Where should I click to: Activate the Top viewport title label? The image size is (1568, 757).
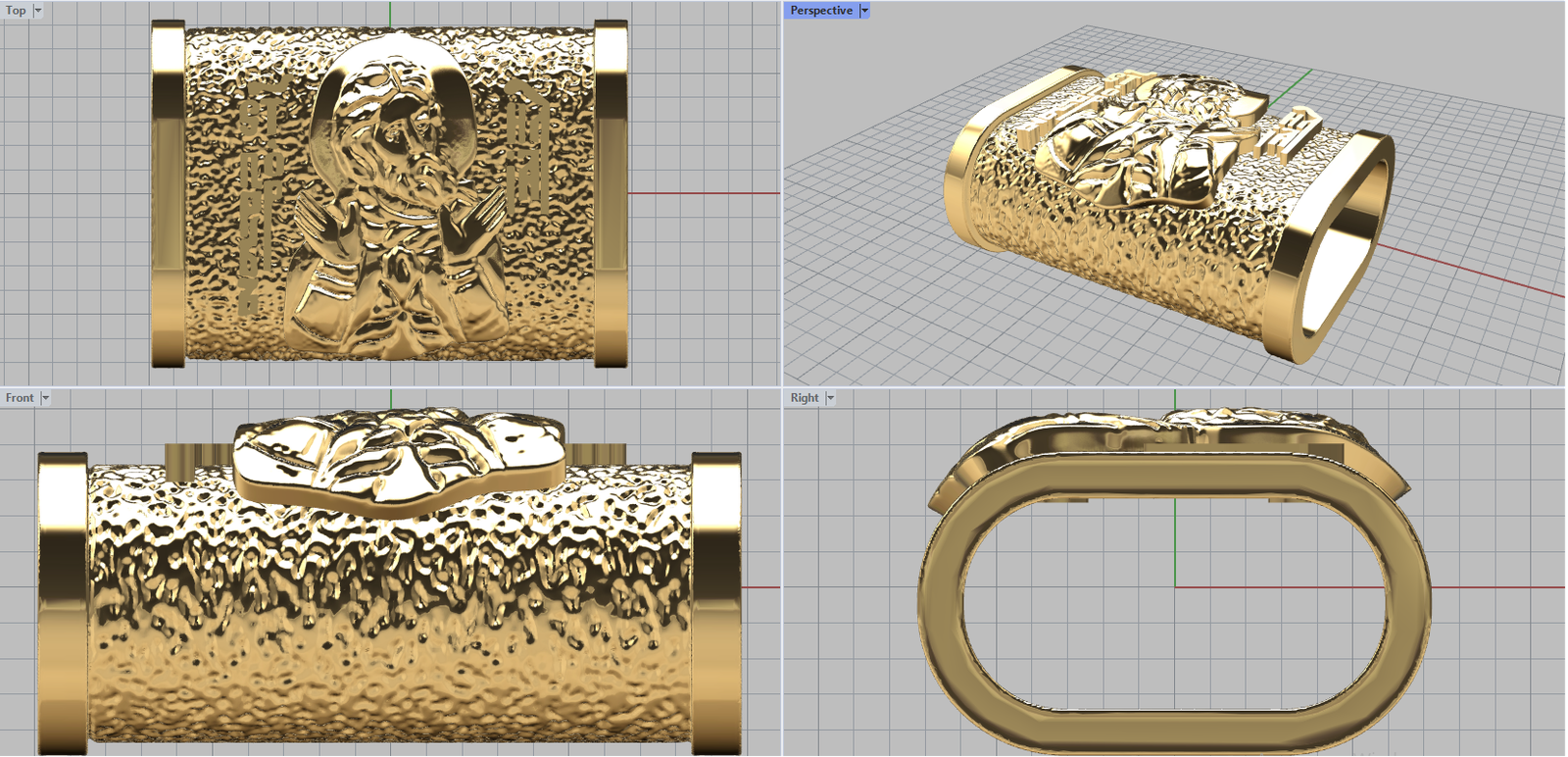click(16, 11)
